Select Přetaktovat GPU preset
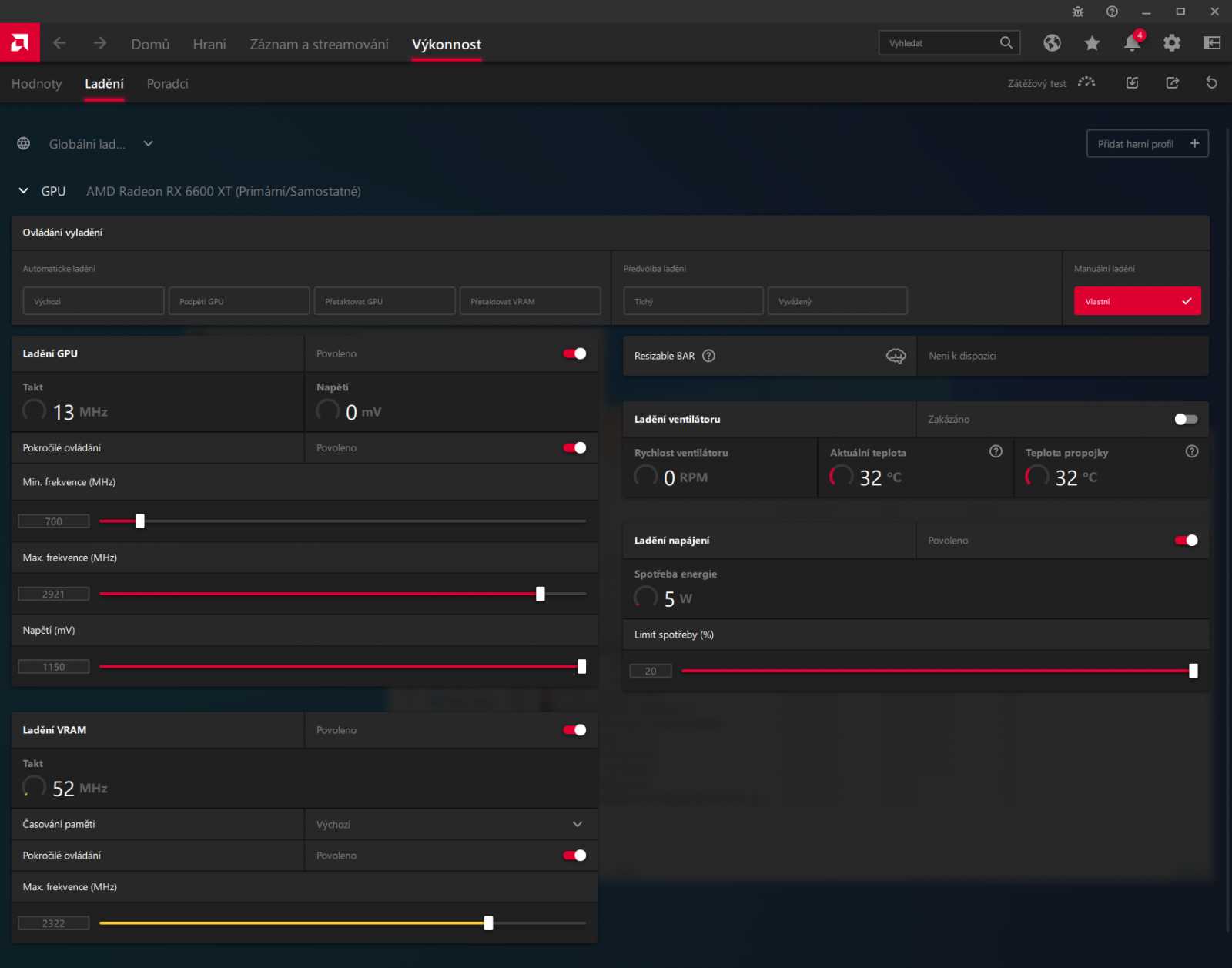 (x=384, y=301)
